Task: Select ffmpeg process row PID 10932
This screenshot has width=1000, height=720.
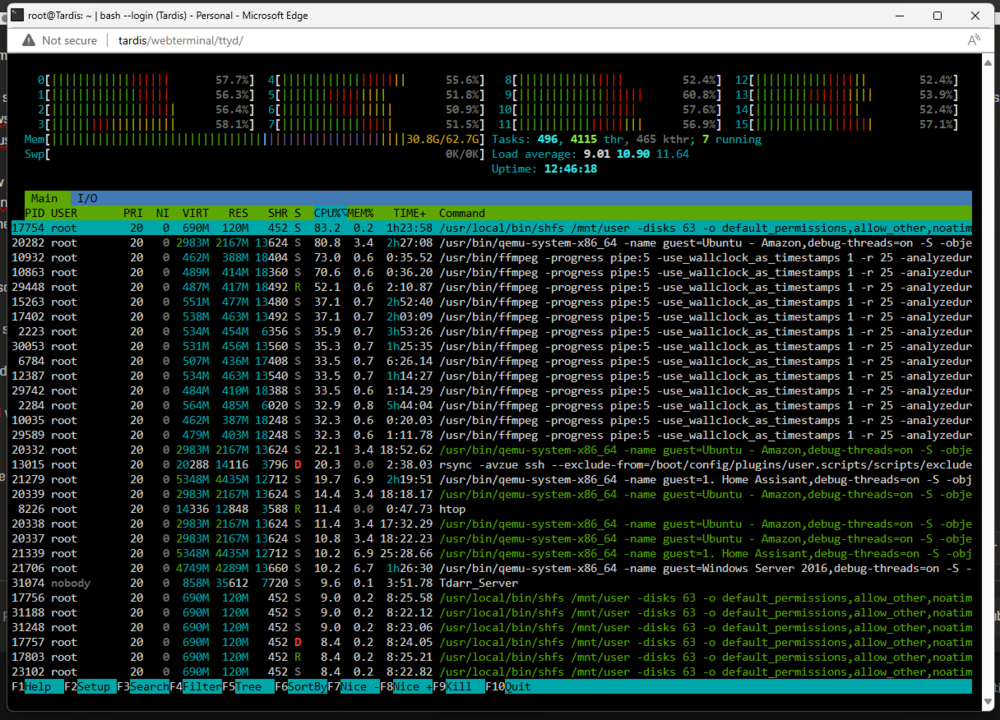Action: (x=492, y=258)
